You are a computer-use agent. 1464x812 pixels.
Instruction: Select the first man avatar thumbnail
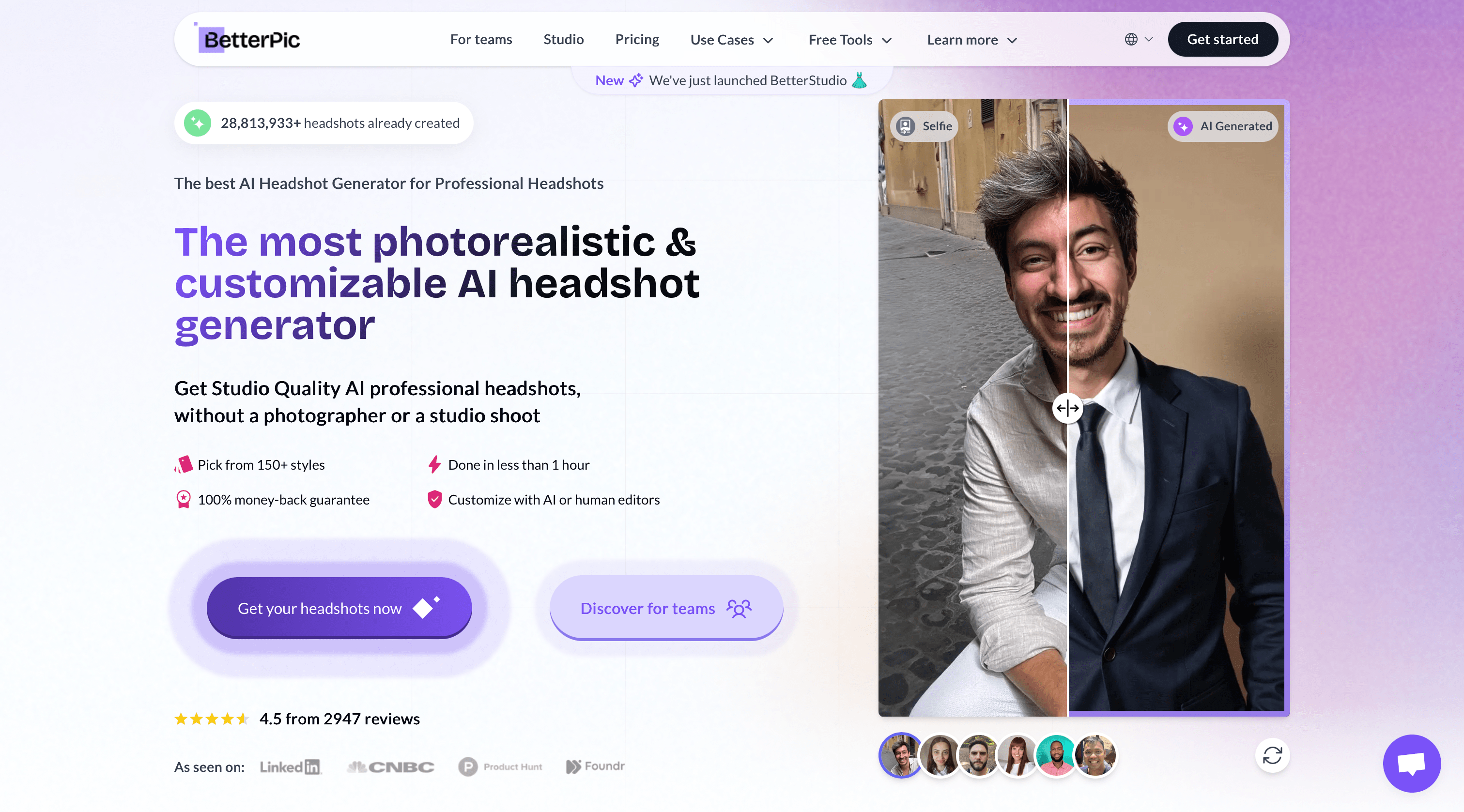click(x=900, y=755)
